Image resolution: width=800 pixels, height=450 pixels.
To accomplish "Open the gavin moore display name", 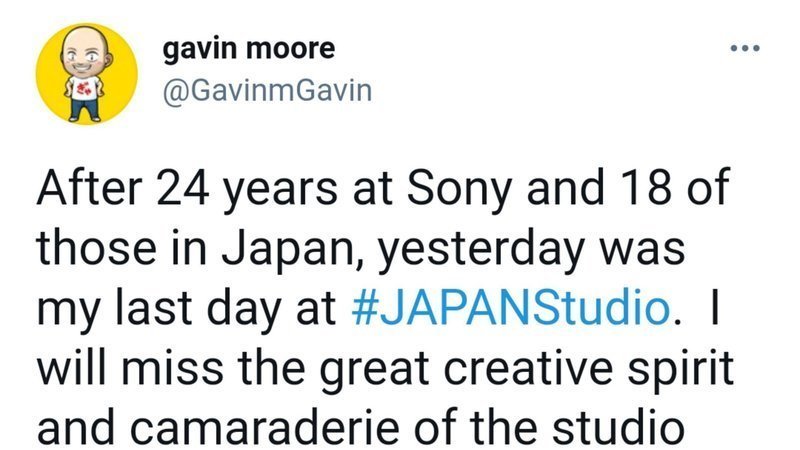I will [249, 48].
